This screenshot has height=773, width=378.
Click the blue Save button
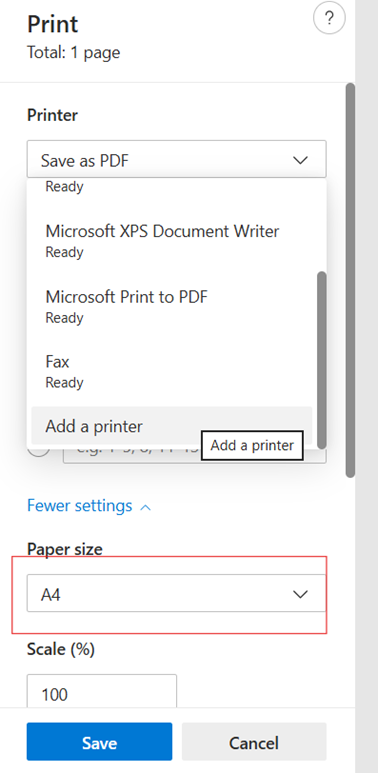tap(100, 741)
